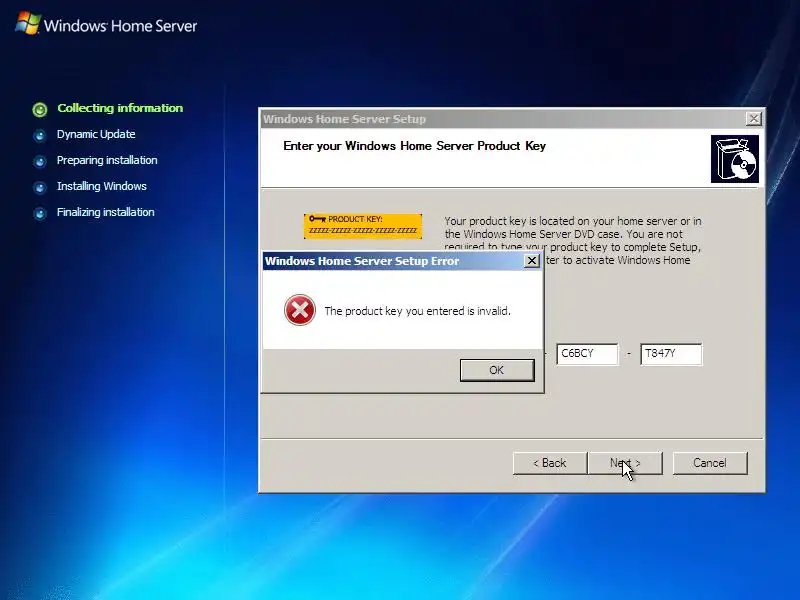Click Cancel in the Setup window

(710, 463)
